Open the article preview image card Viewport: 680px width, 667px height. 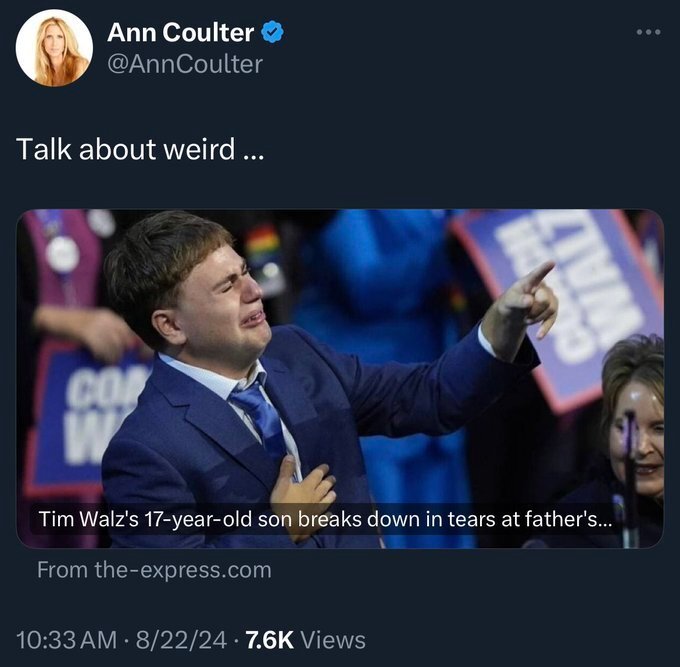[340, 360]
